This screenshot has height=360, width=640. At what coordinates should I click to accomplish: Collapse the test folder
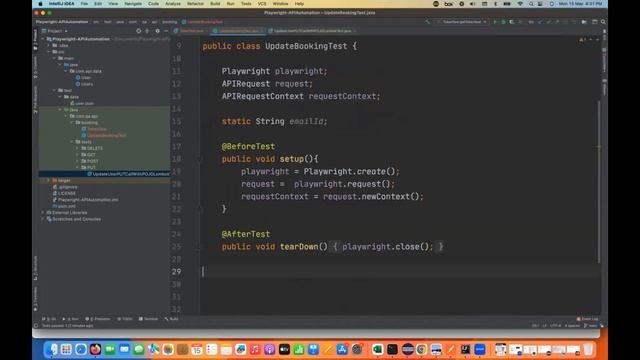[54, 91]
